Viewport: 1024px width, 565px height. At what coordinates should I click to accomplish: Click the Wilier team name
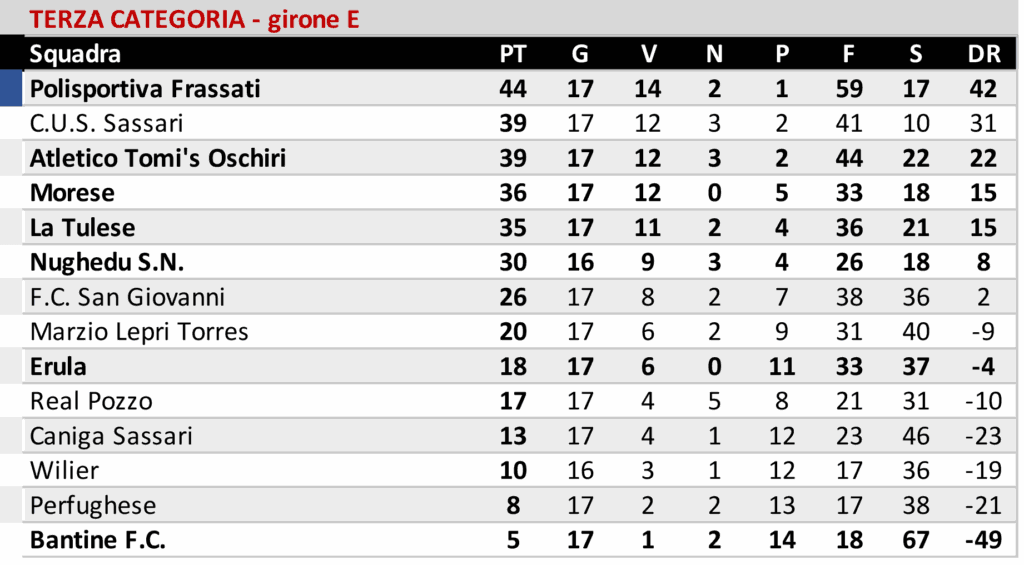pyautogui.click(x=64, y=470)
